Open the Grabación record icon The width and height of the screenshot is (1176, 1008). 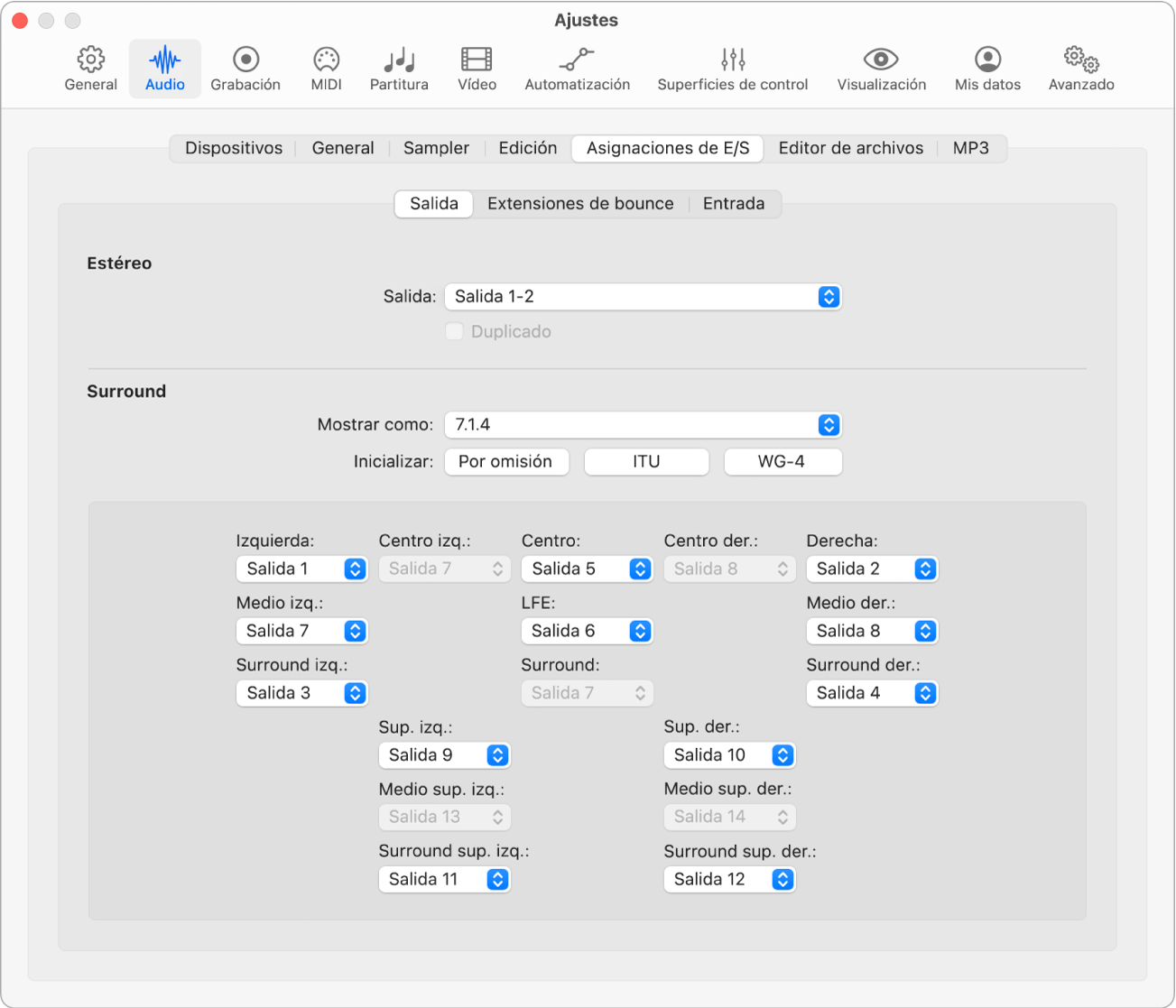tap(245, 60)
